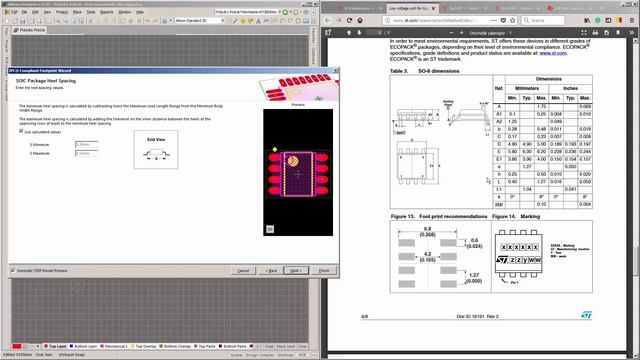Select the Place Via tool in Altium
Viewport: 640px width, 360px height.
point(250,21)
